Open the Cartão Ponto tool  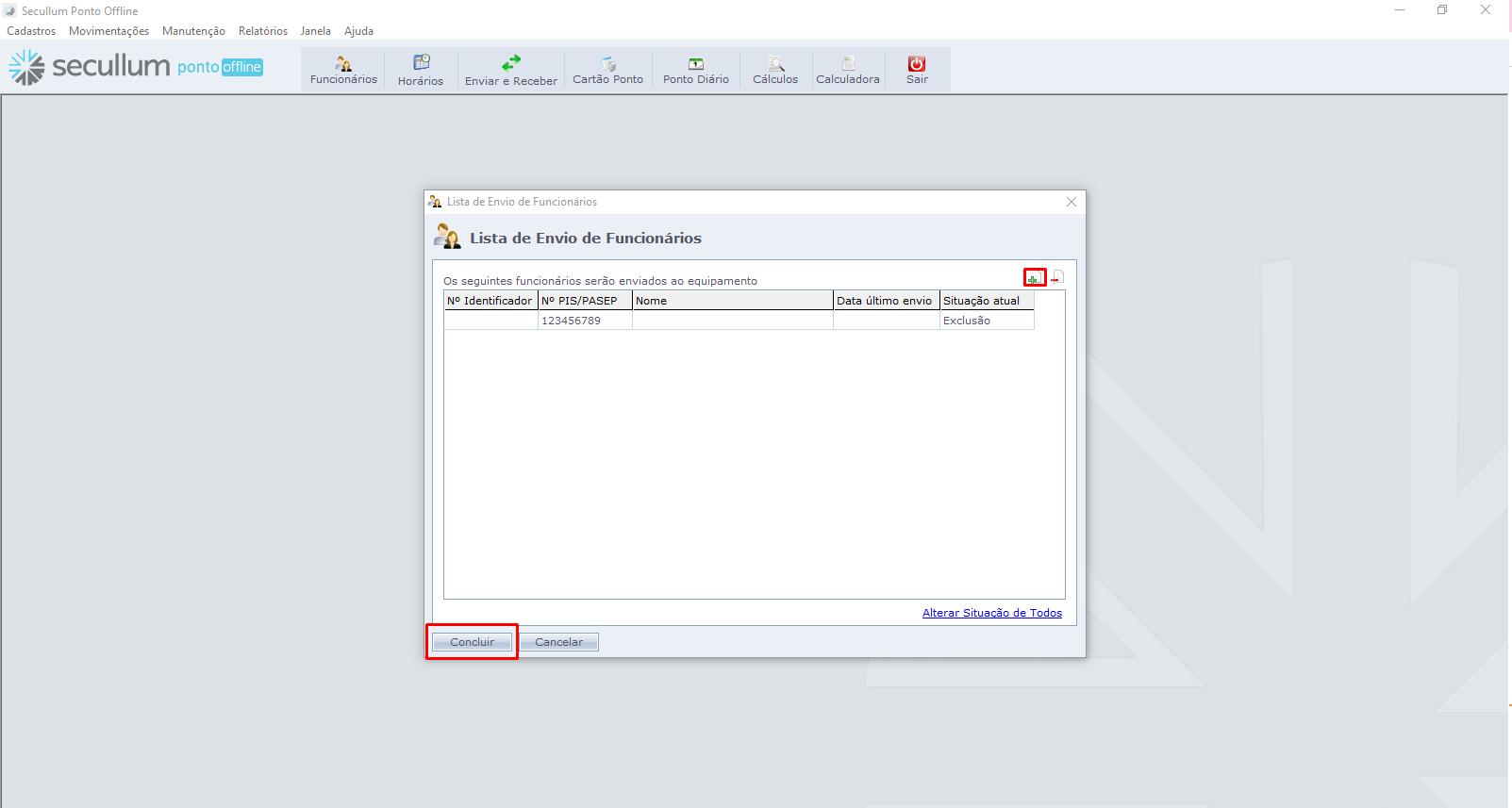click(x=607, y=70)
